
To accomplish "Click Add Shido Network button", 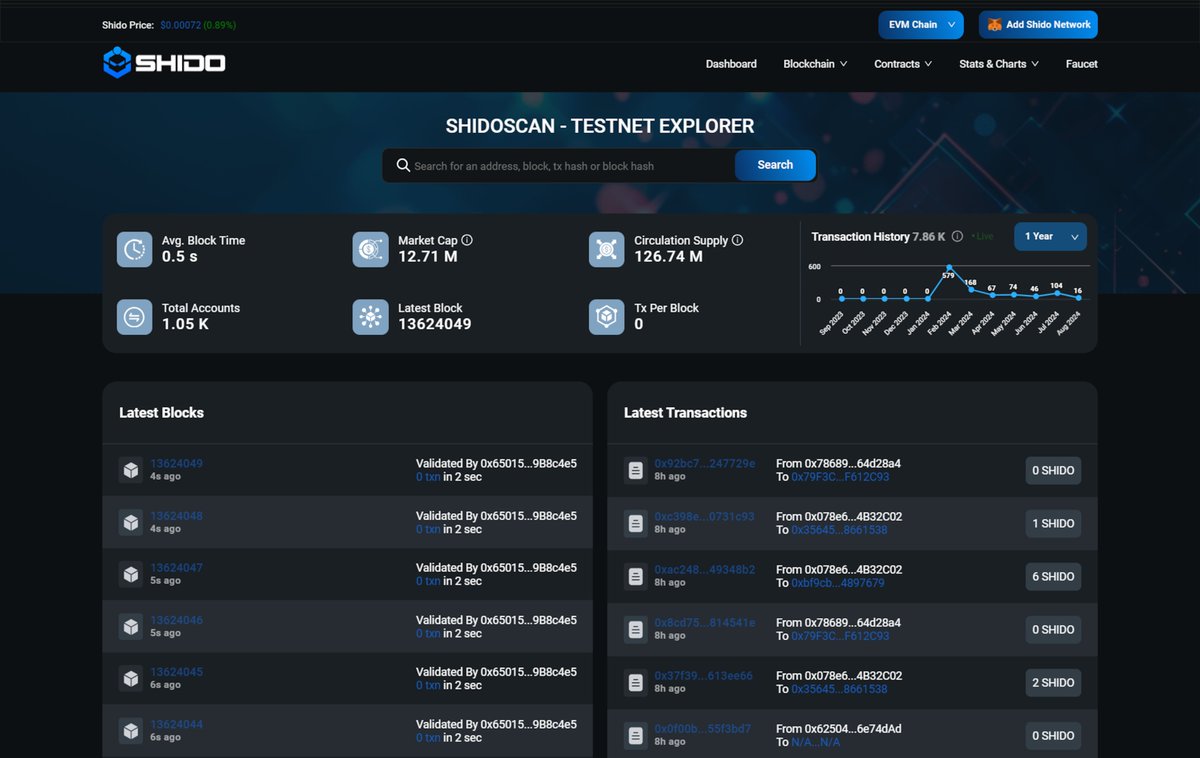I will point(1038,25).
